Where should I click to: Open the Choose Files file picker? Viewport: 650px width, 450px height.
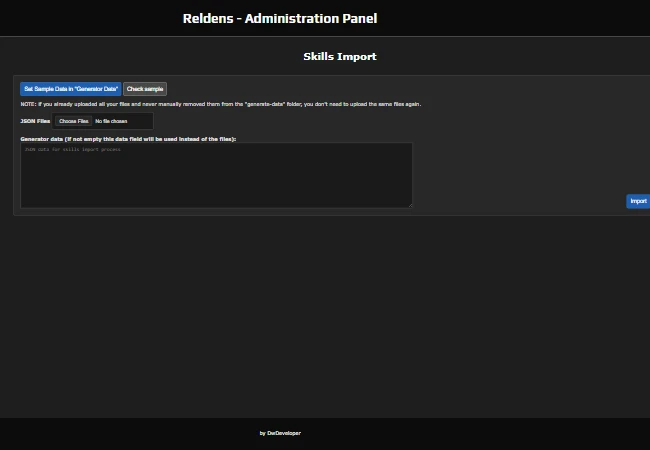(x=73, y=121)
